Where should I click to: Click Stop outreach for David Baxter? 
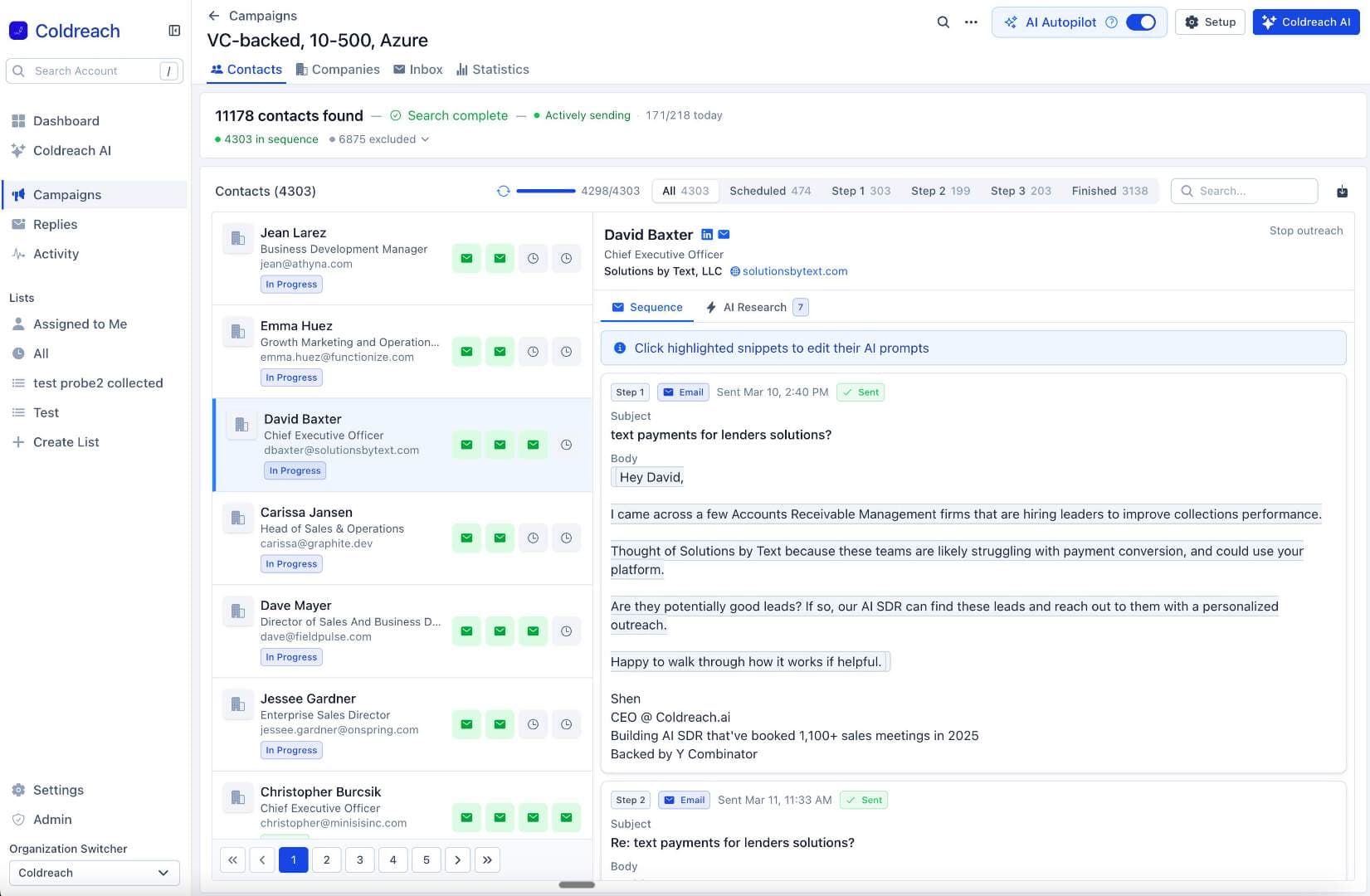[1305, 231]
